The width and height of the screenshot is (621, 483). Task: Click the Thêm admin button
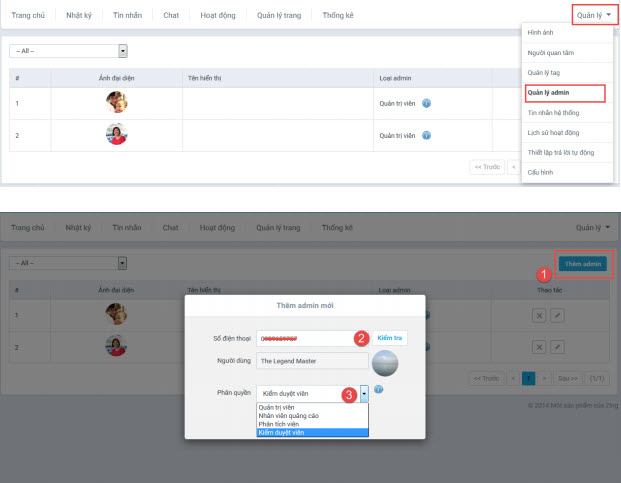(581, 263)
